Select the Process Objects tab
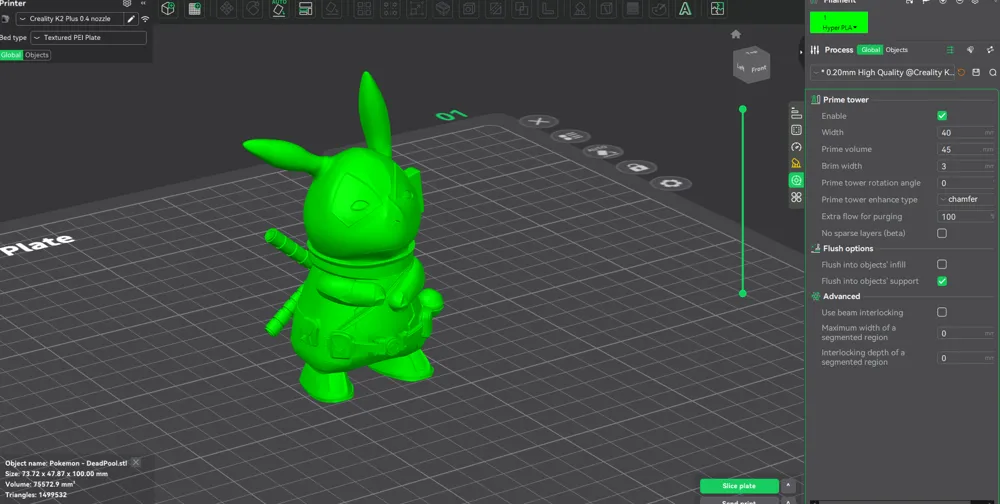The height and width of the screenshot is (504, 1000). [x=897, y=50]
